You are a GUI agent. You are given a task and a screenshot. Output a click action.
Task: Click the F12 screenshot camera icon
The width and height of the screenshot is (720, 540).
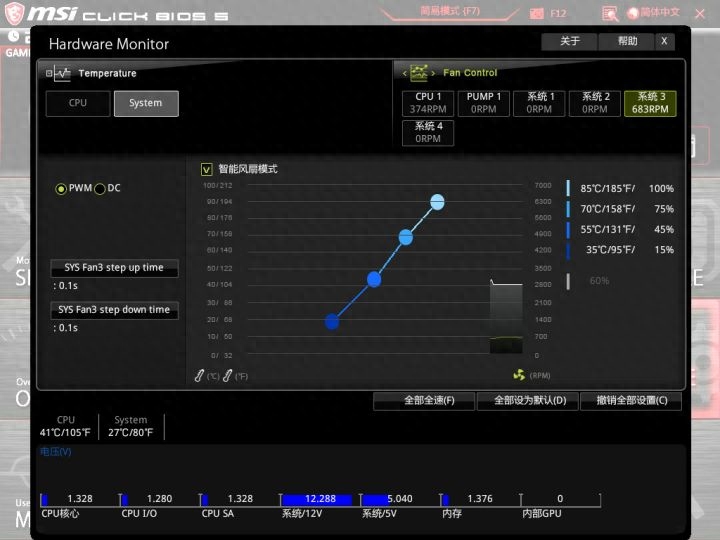pyautogui.click(x=536, y=13)
